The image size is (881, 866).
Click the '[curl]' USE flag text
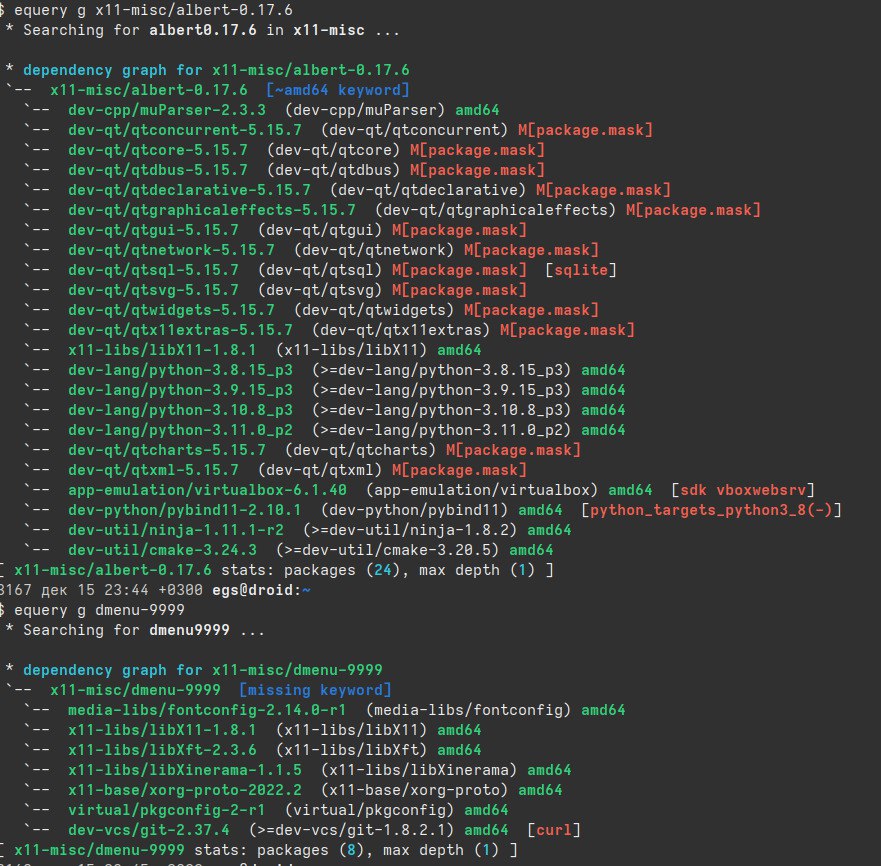(x=554, y=830)
